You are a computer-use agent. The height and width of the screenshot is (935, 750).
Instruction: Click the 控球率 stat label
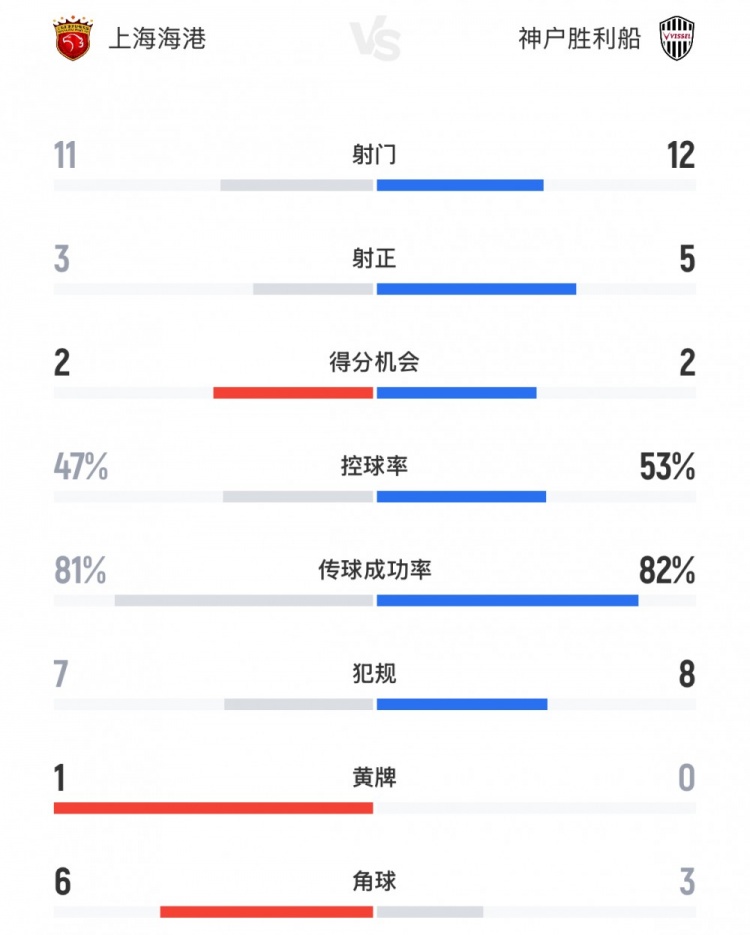pyautogui.click(x=374, y=466)
